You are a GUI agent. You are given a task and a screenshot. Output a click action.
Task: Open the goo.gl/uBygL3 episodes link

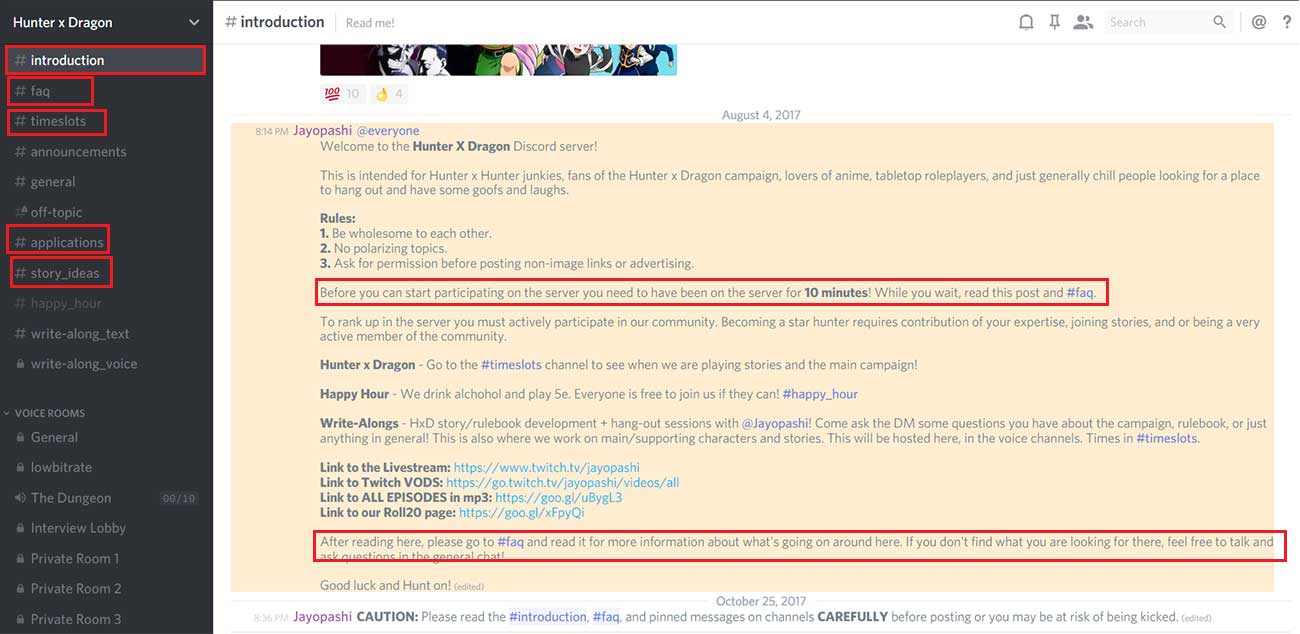(x=558, y=497)
